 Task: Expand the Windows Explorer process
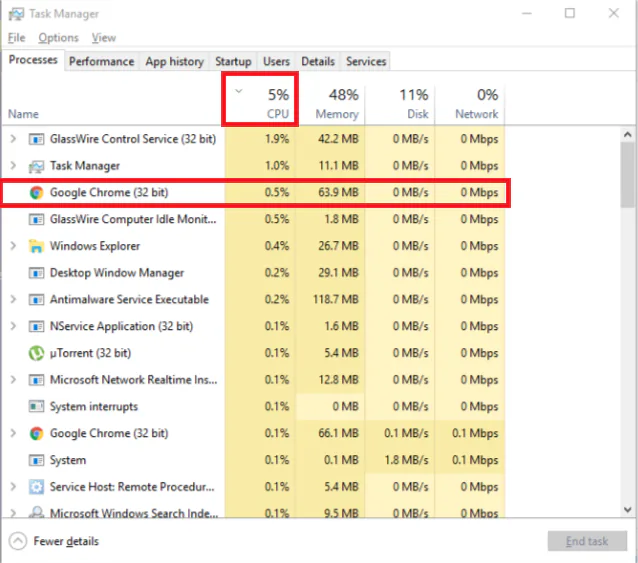pos(13,246)
